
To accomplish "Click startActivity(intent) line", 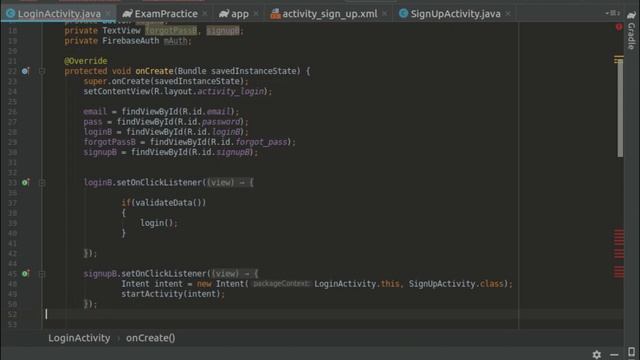I will tap(173, 294).
